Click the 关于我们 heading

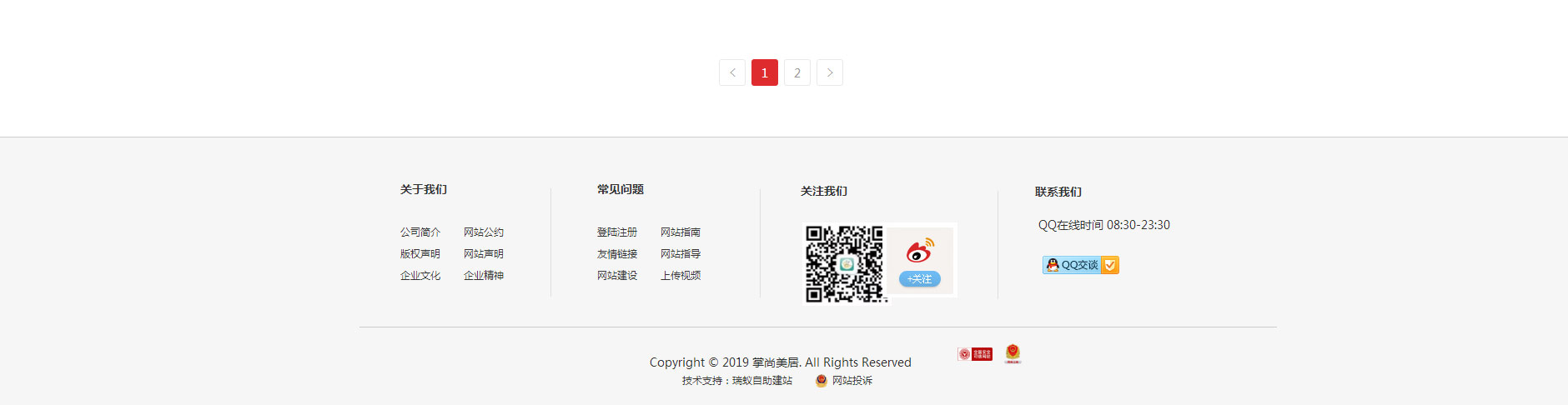click(424, 190)
